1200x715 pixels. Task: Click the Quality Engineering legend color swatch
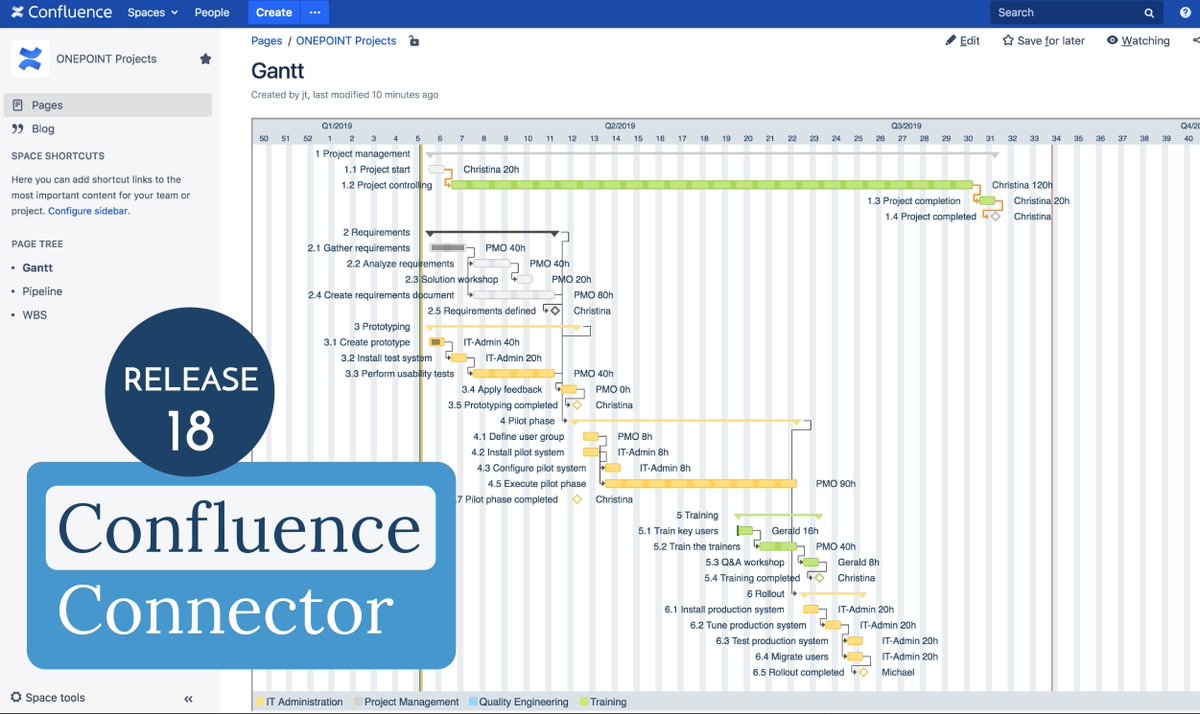(x=473, y=702)
